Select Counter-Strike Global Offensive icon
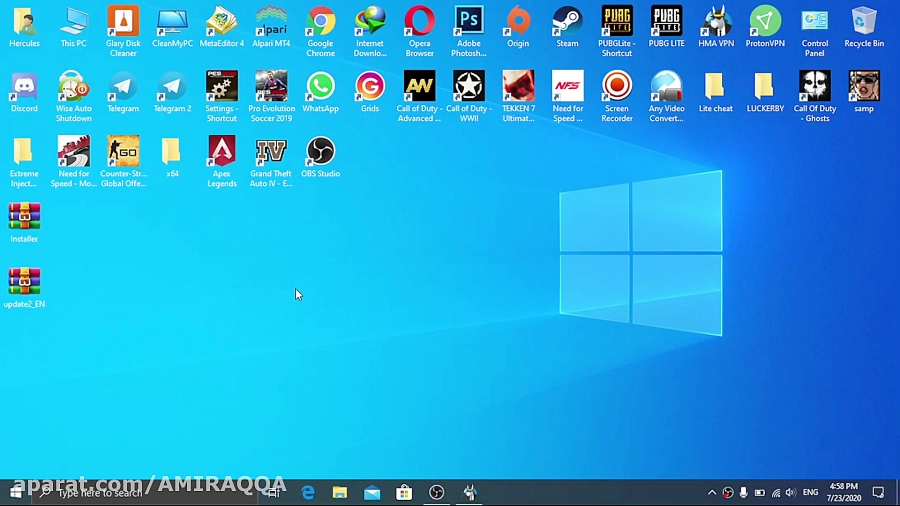Viewport: 900px width, 506px height. (x=123, y=162)
